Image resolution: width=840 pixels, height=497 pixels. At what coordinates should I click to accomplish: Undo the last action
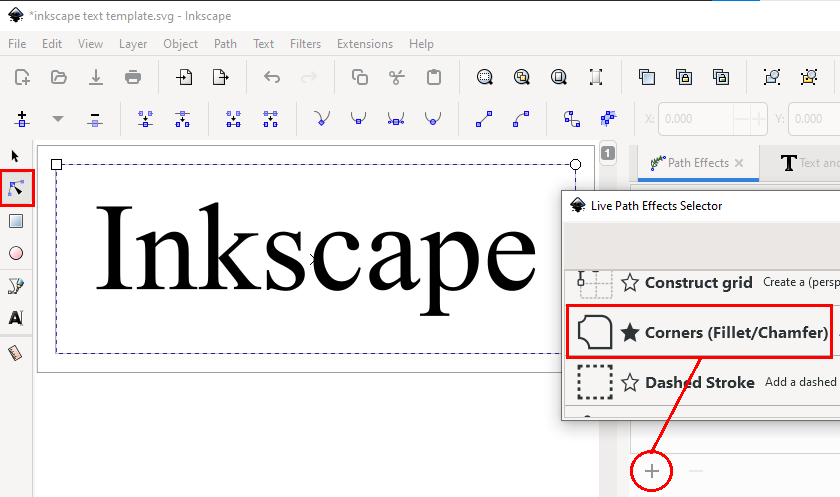272,77
